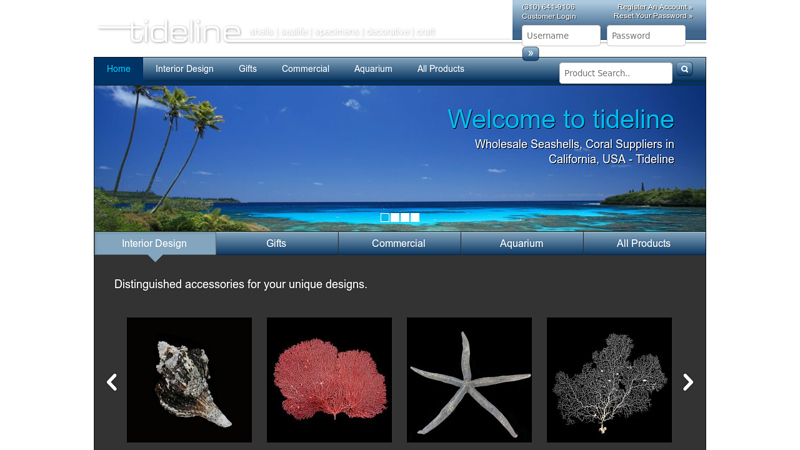Click the product search magnifier button
Screen dimensions: 800x450
(684, 69)
